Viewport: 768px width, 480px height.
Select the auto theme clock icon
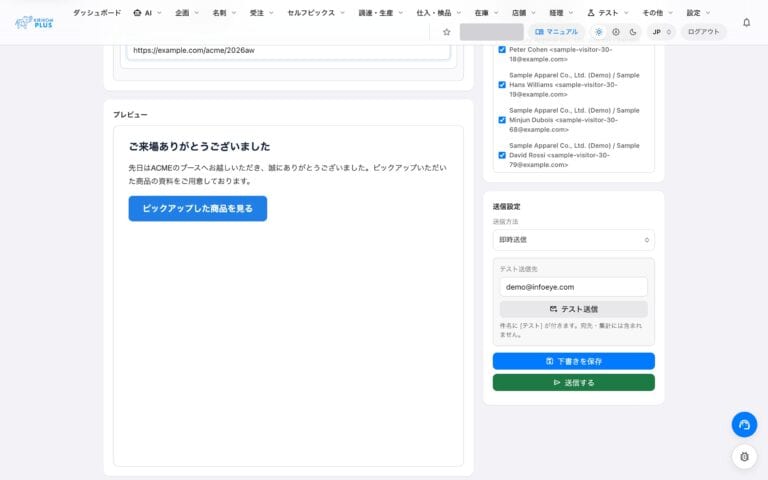pos(616,32)
